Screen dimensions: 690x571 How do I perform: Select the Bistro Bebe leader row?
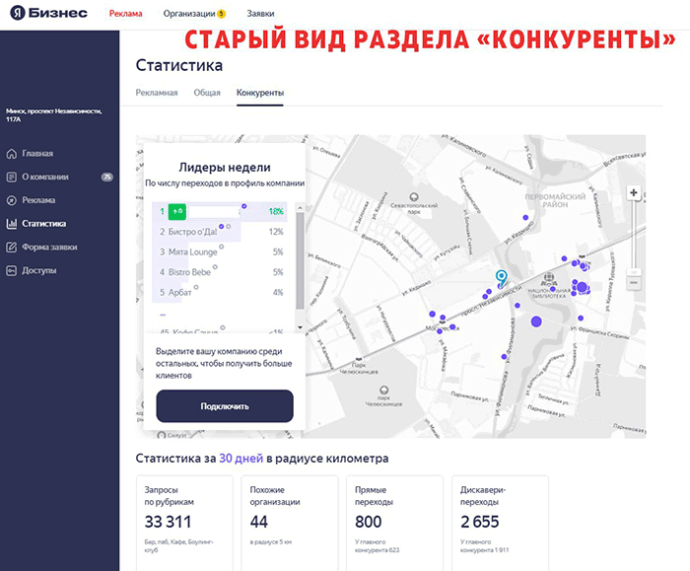tap(220, 272)
